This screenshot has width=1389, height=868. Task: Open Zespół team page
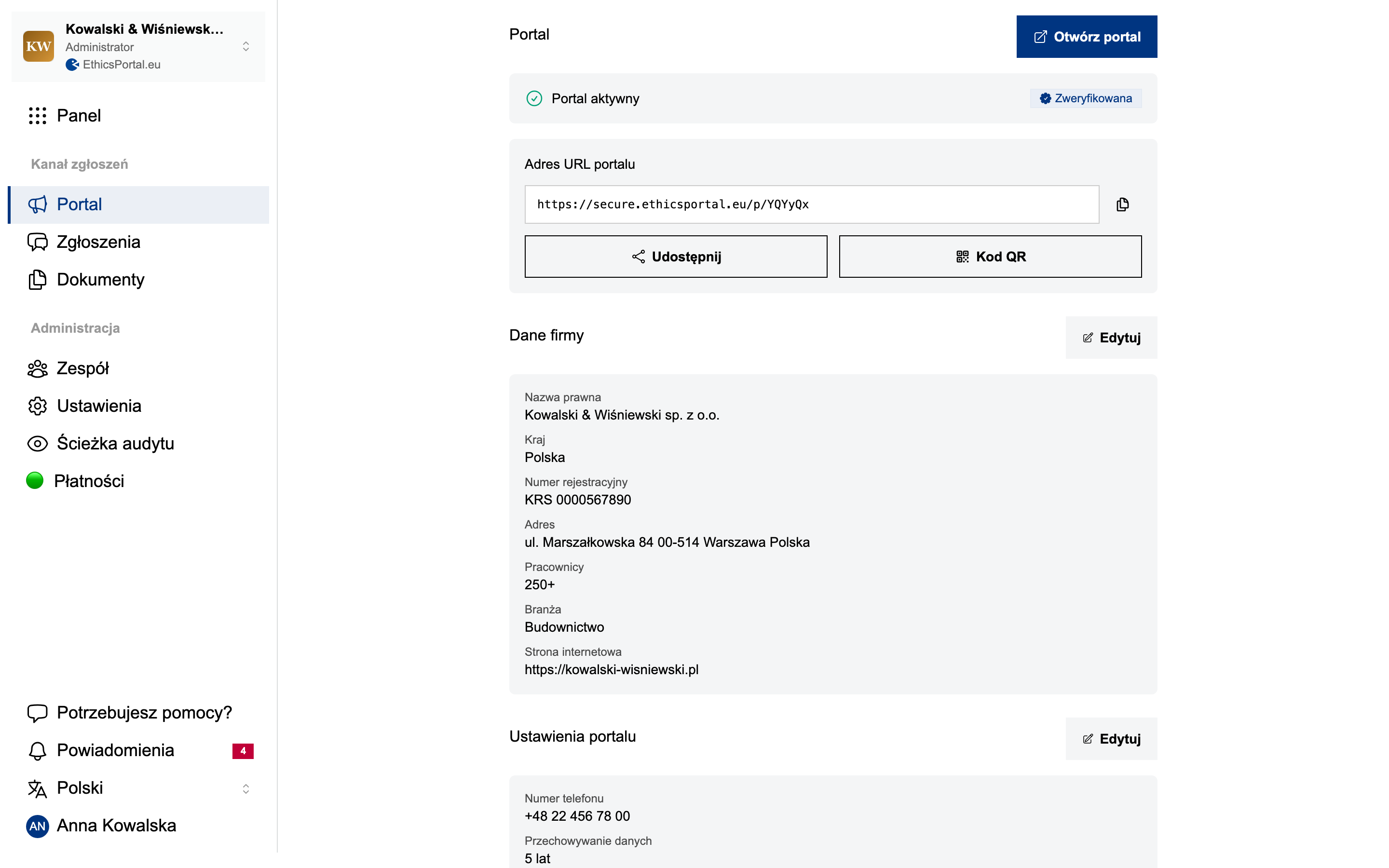pyautogui.click(x=138, y=368)
